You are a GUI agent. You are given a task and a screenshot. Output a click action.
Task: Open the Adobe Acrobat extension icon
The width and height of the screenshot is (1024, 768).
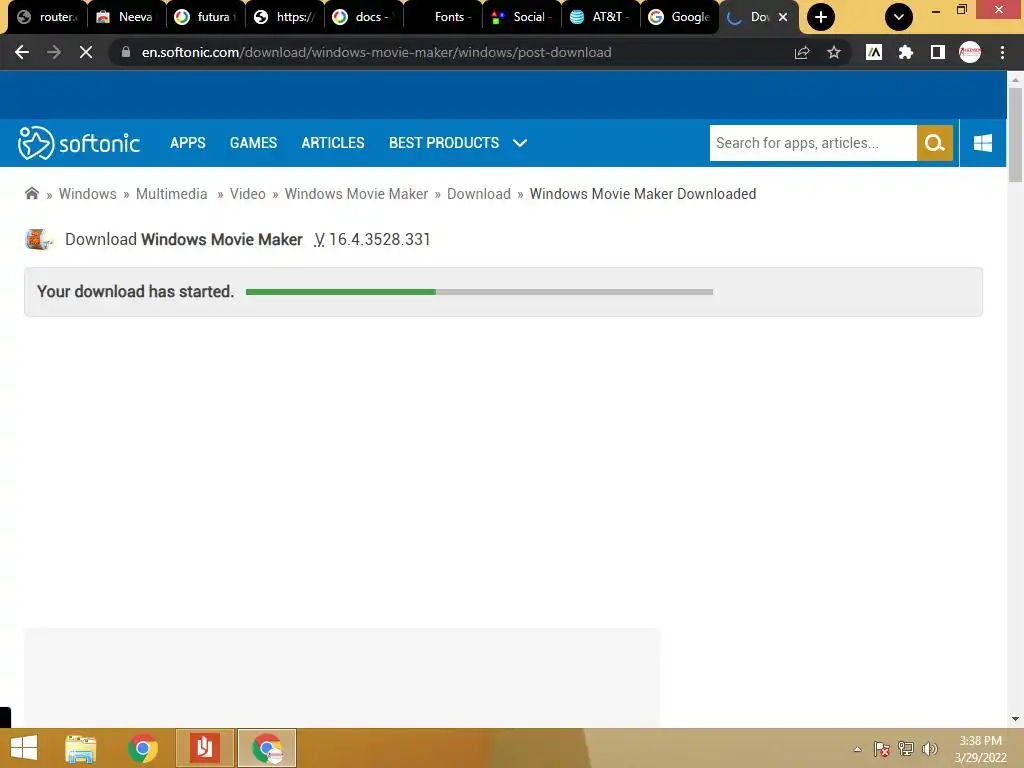874,52
